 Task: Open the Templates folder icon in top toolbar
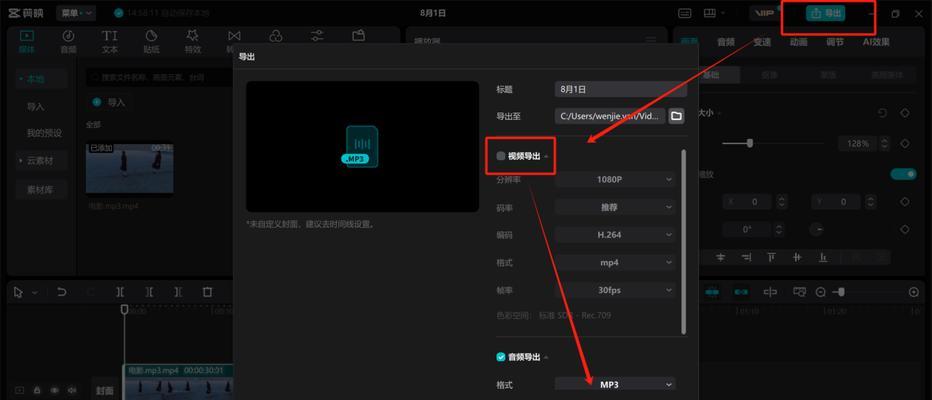[358, 36]
